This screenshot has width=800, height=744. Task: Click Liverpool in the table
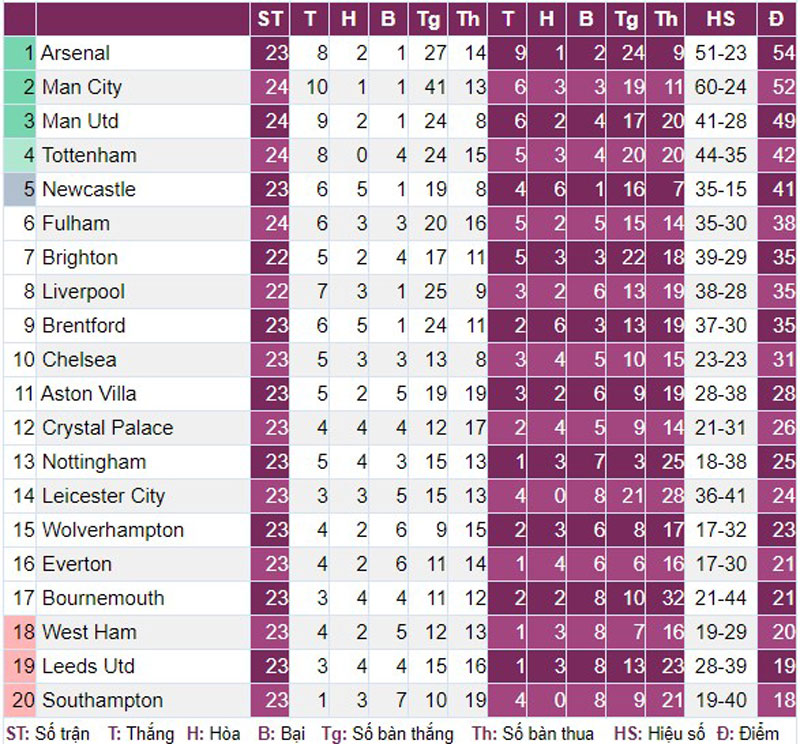click(83, 292)
